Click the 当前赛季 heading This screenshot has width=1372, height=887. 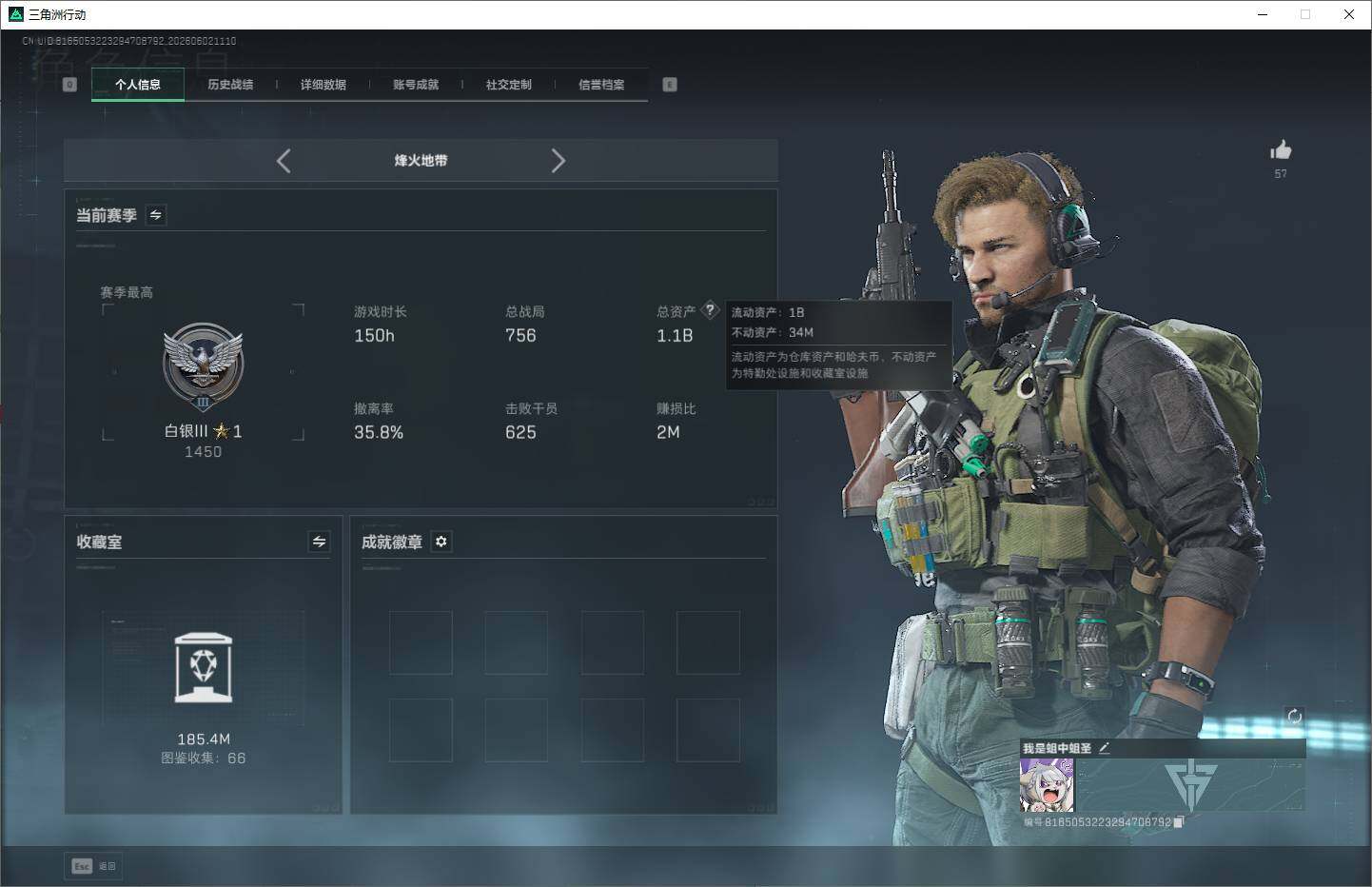(107, 216)
